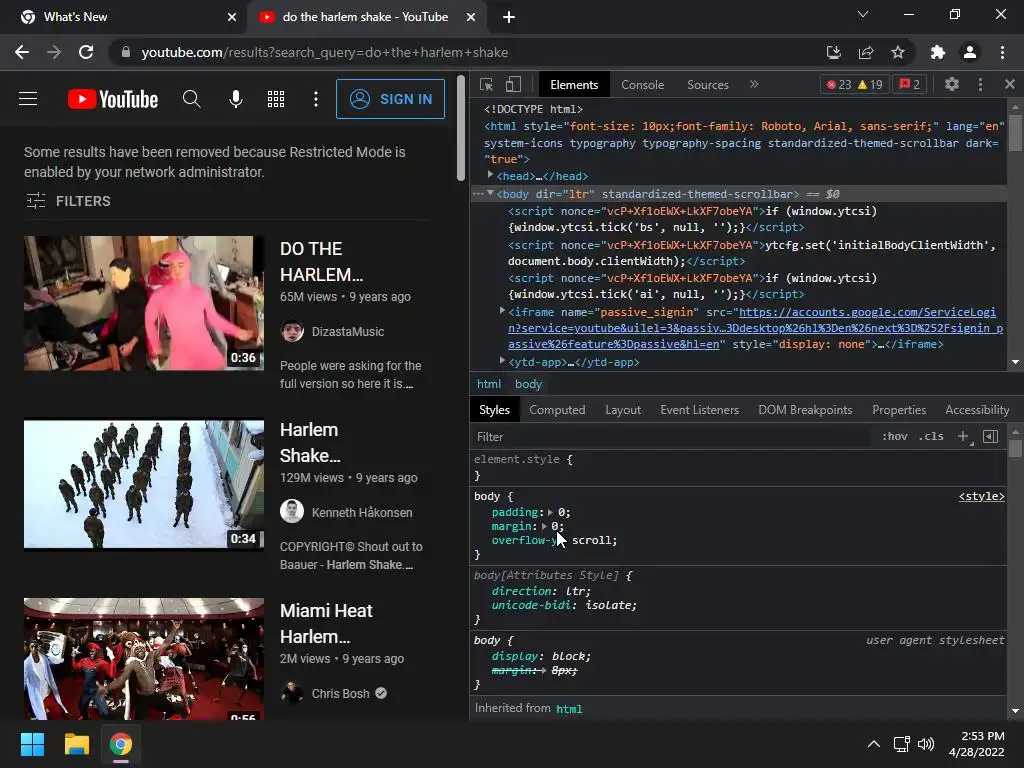
Task: Open DO THE HARLEM video thumbnail
Action: point(144,303)
